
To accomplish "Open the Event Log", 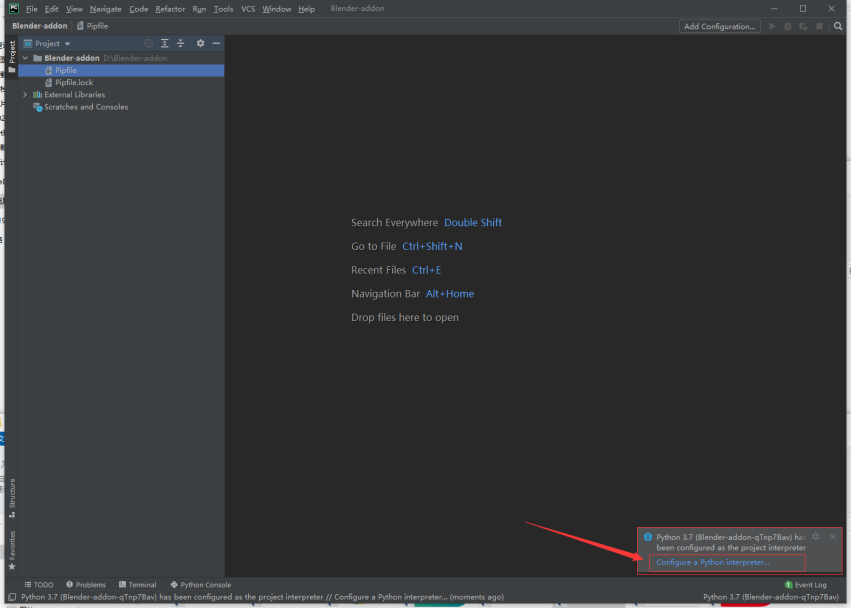I will [x=805, y=585].
